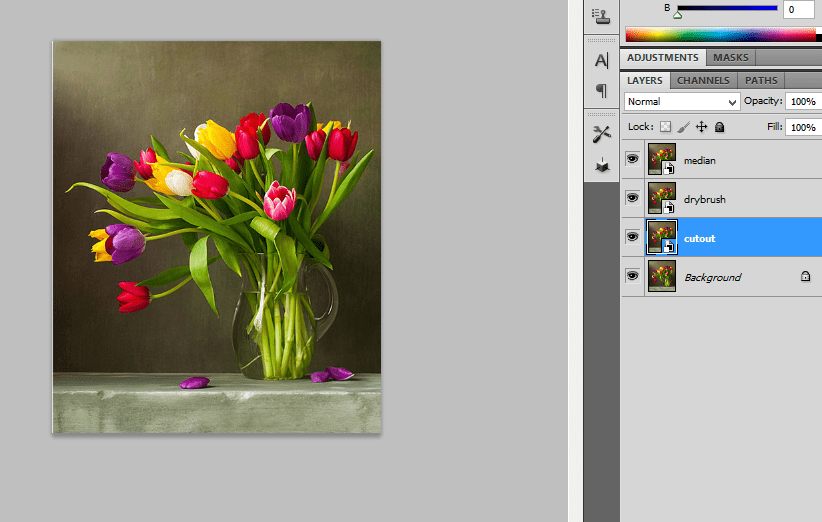
Task: Click lock transparent pixels icon
Action: [x=665, y=127]
